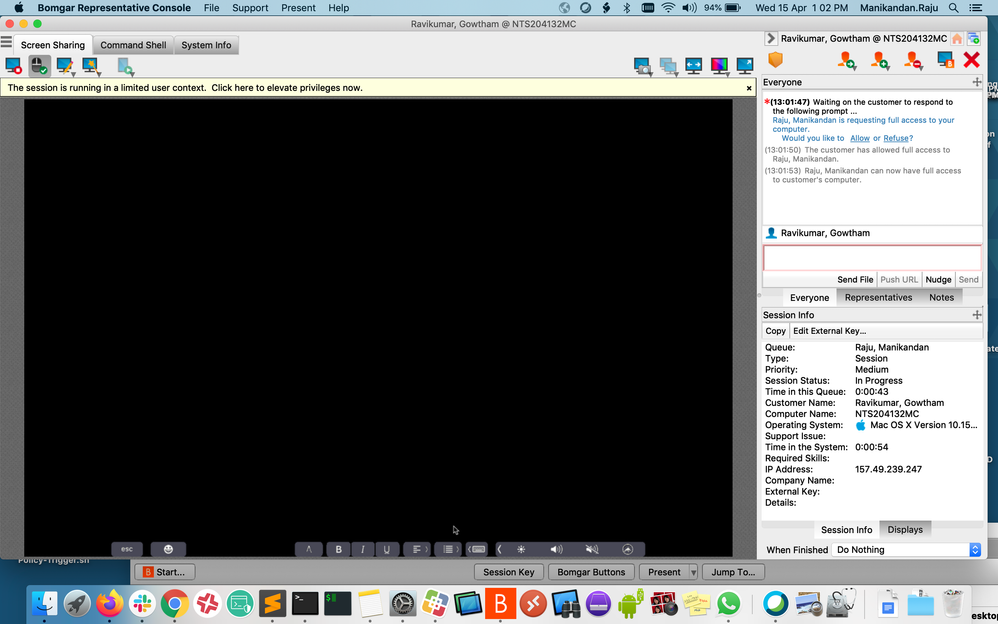The width and height of the screenshot is (998, 624).
Task: Open the Help menu in menu bar
Action: [339, 8]
